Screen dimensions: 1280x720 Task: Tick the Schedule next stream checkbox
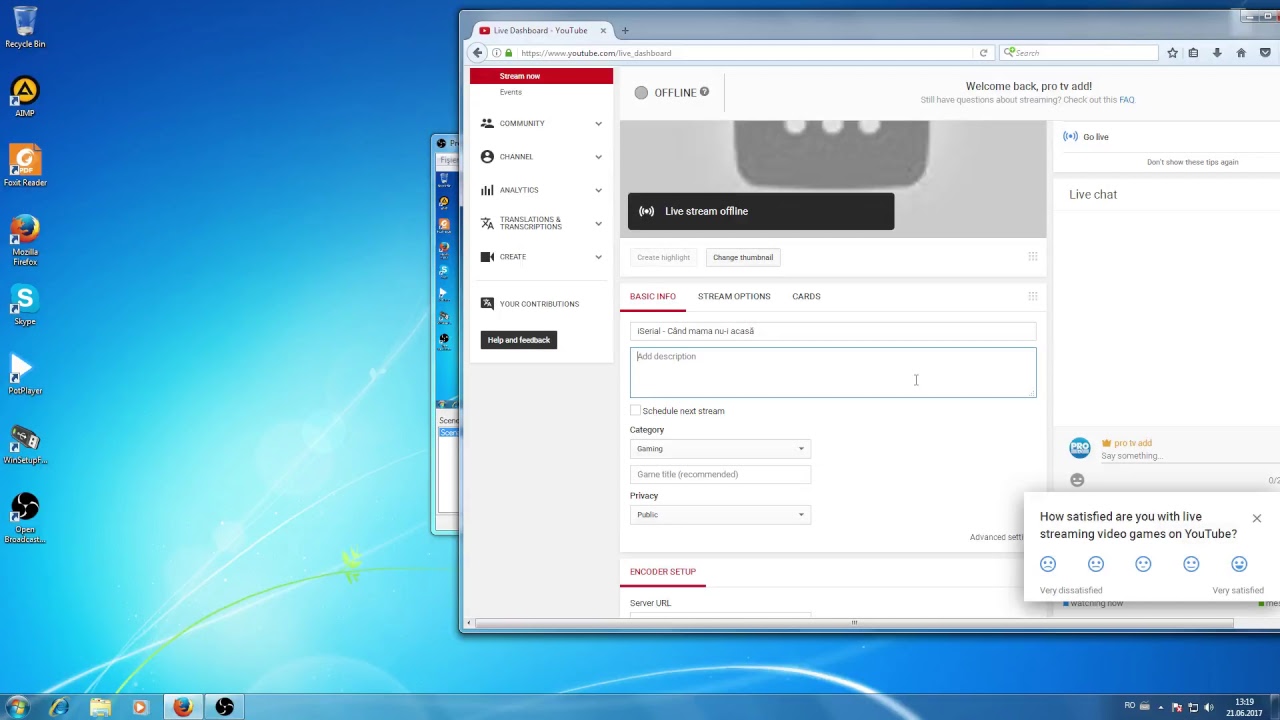(x=635, y=411)
